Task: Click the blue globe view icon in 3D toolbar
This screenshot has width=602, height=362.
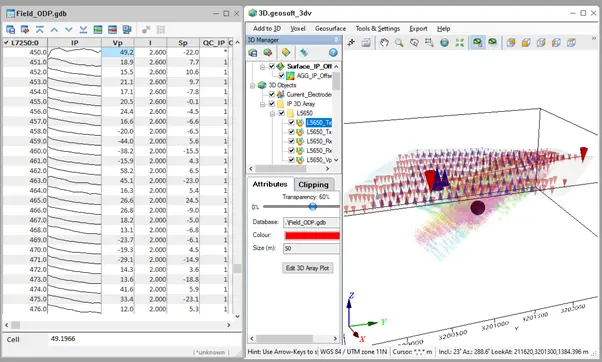Action: click(x=445, y=43)
